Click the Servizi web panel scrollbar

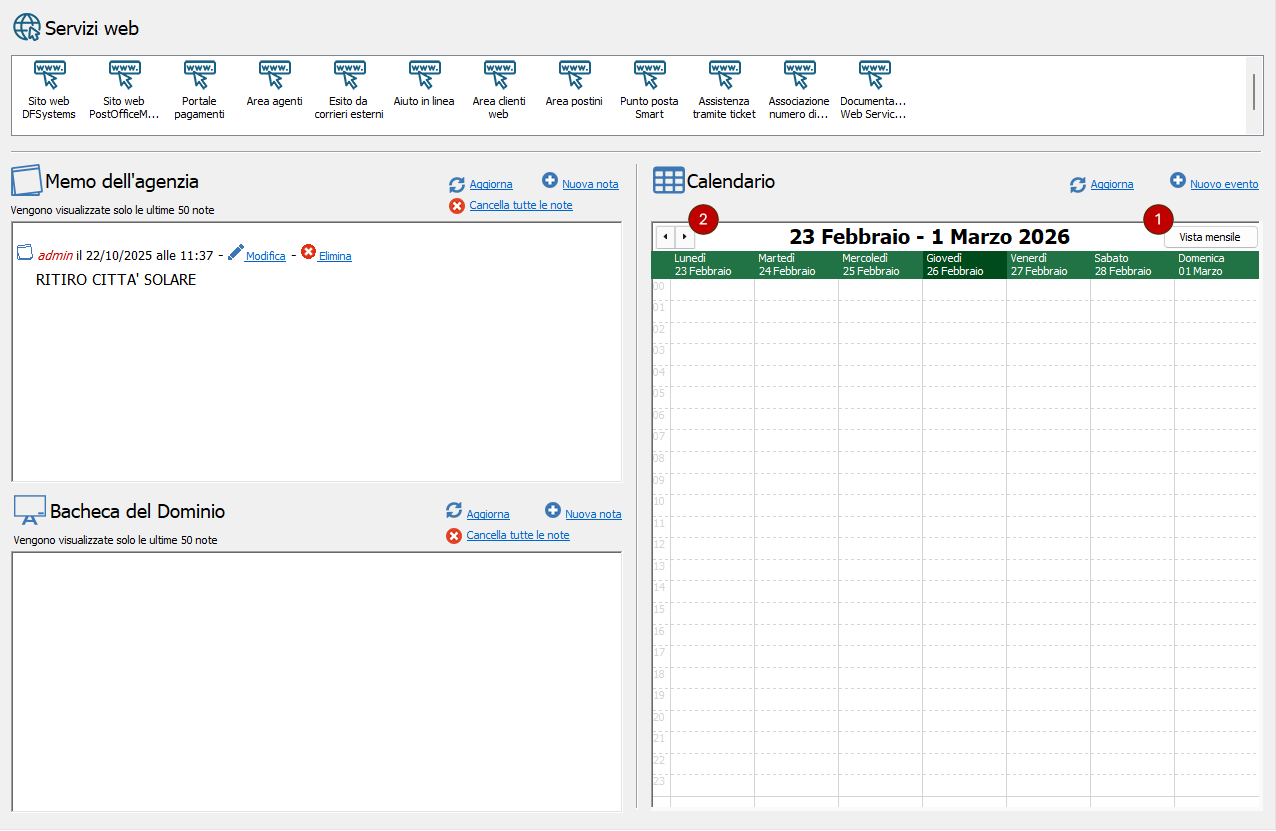tap(1254, 91)
